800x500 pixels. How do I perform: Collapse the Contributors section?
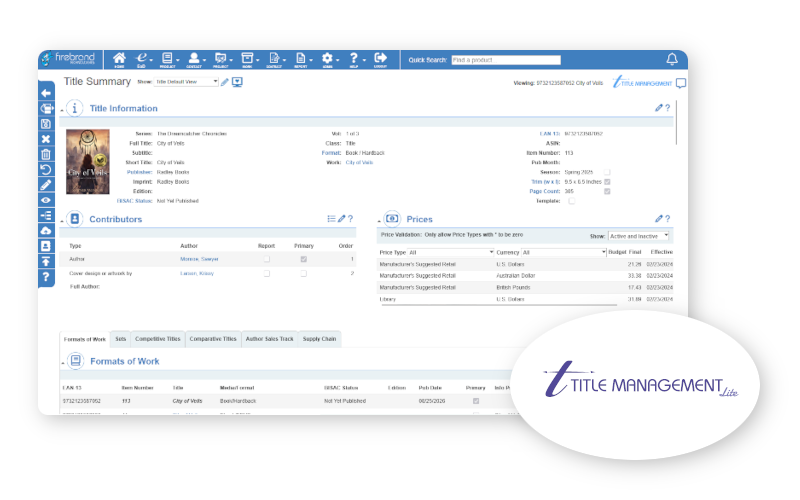pyautogui.click(x=62, y=220)
